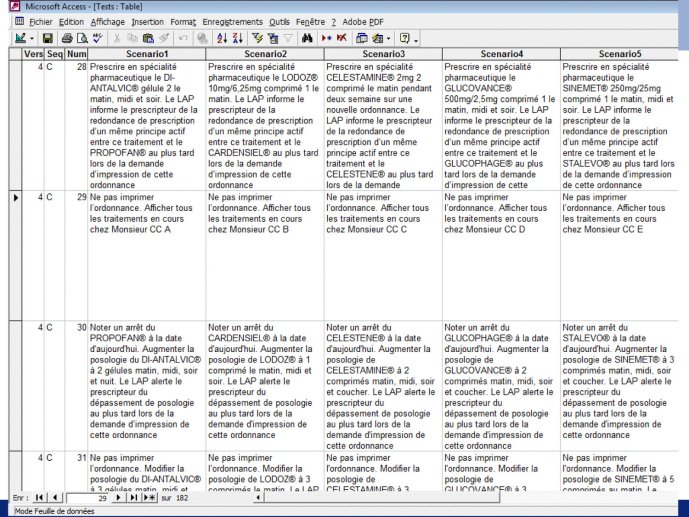Open the Insertion menu
This screenshot has width=689, height=517.
tap(147, 22)
